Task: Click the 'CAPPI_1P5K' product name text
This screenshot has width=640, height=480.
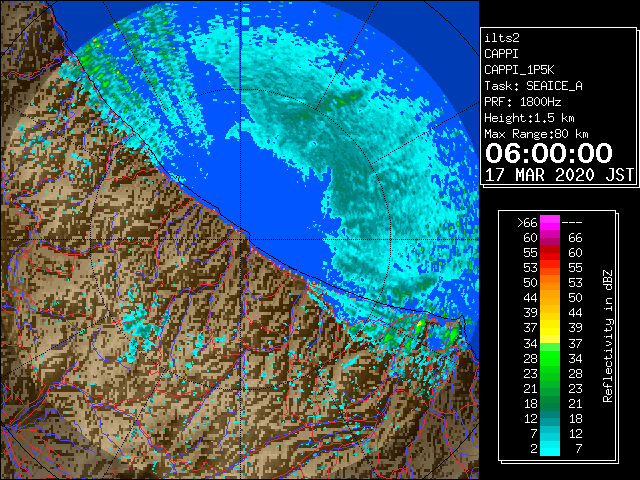Action: pos(519,70)
